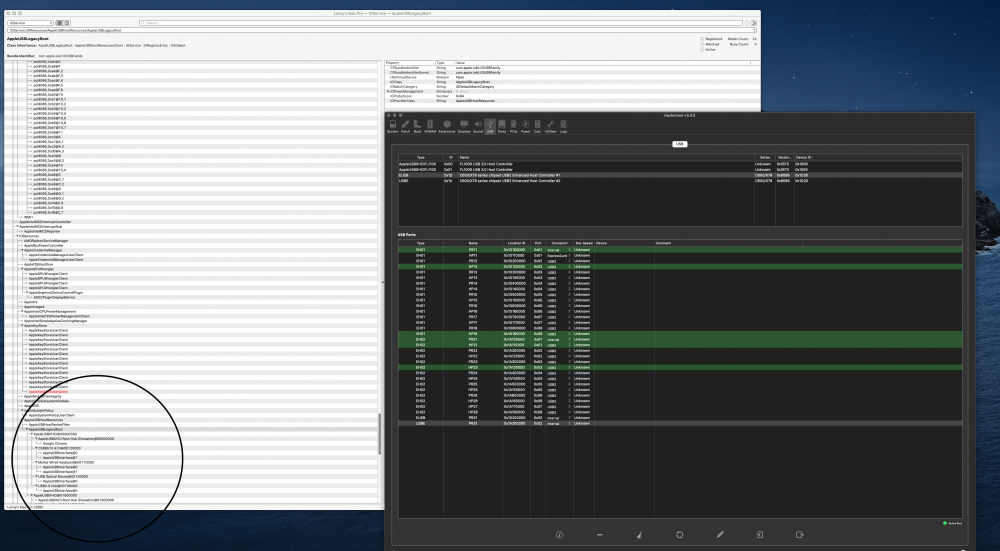Open the IOService plane dropdown in IORegistryExplorer
This screenshot has width=1000, height=551.
pyautogui.click(x=30, y=23)
